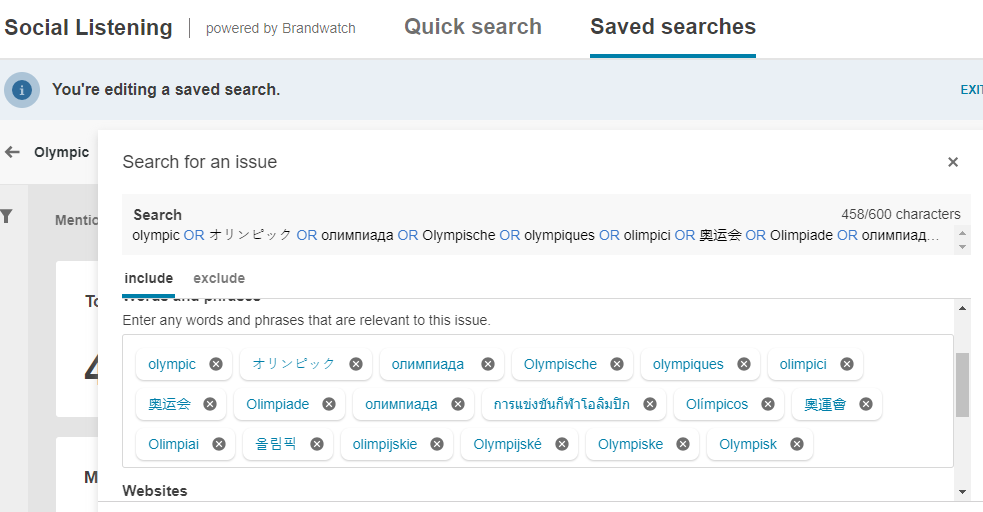The height and width of the screenshot is (512, 983).
Task: Remove the "Olimpiai" keyword chip
Action: [219, 444]
